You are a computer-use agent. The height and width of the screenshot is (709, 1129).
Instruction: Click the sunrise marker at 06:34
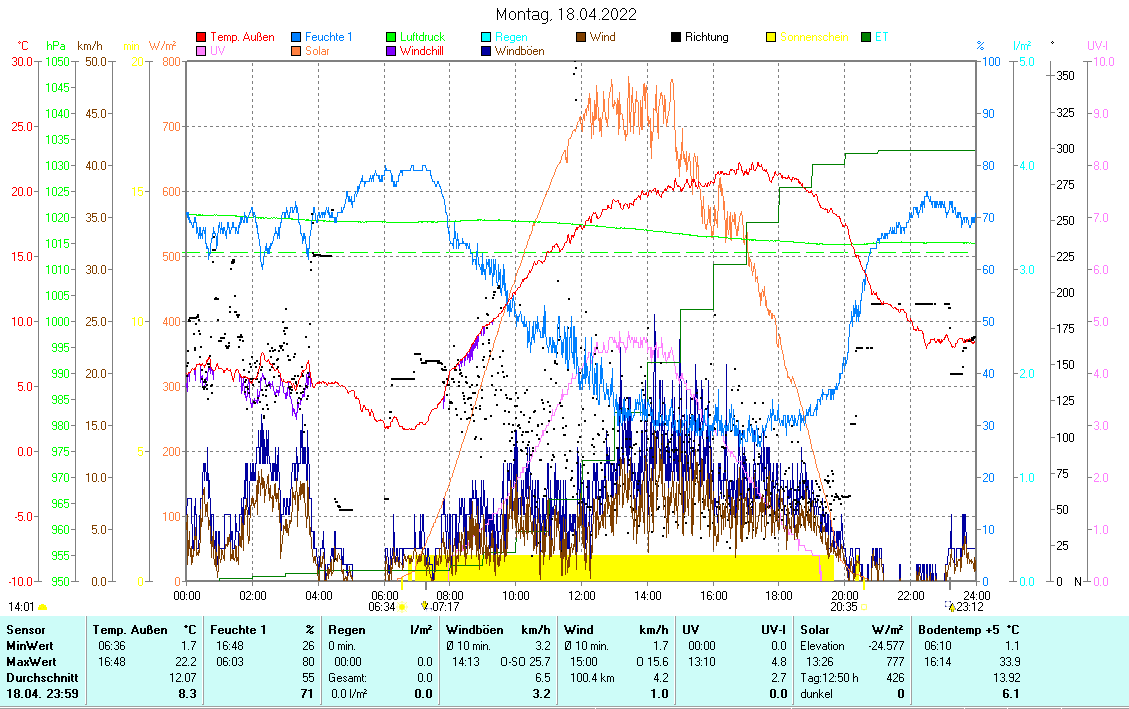[403, 606]
